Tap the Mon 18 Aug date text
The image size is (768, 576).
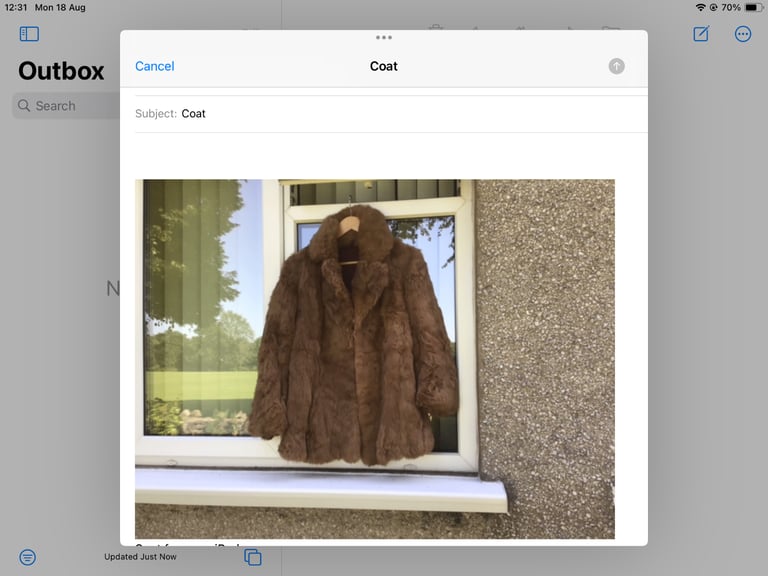(x=60, y=7)
